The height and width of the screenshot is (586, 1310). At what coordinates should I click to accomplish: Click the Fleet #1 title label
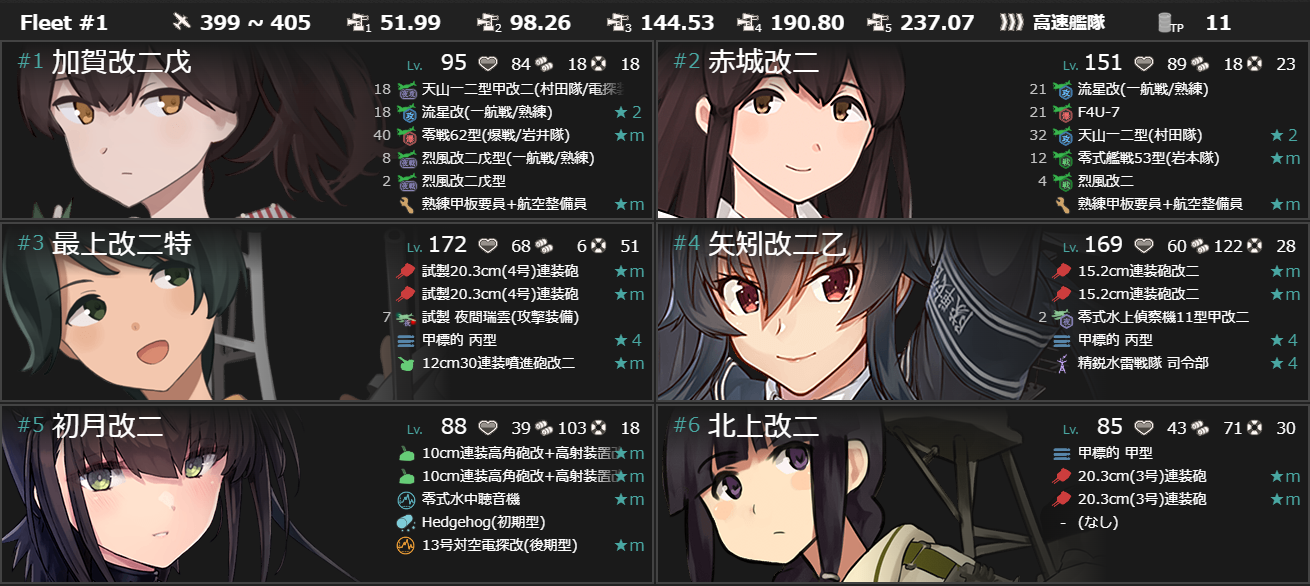click(x=63, y=22)
